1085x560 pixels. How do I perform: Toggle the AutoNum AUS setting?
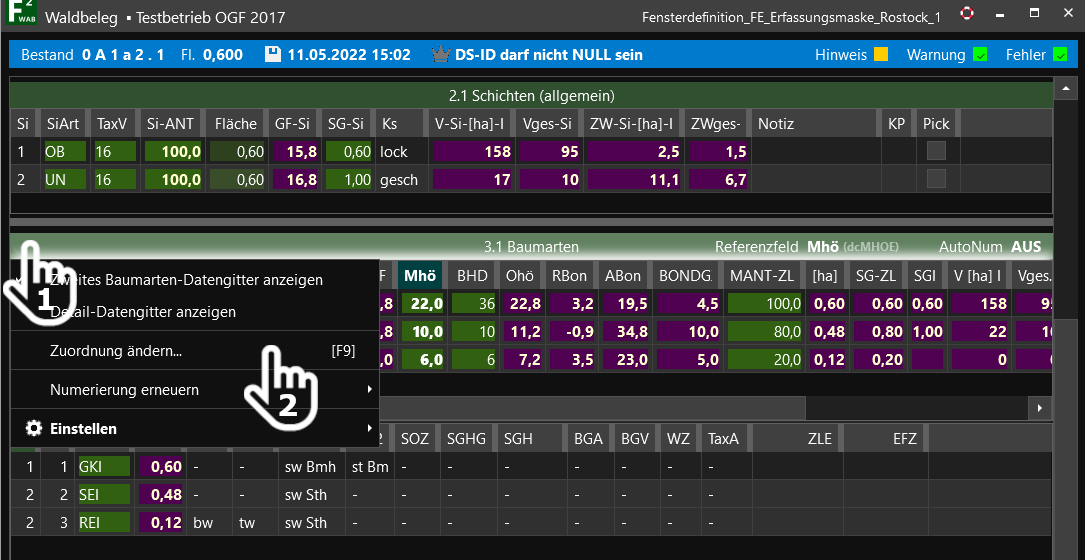(x=1025, y=247)
